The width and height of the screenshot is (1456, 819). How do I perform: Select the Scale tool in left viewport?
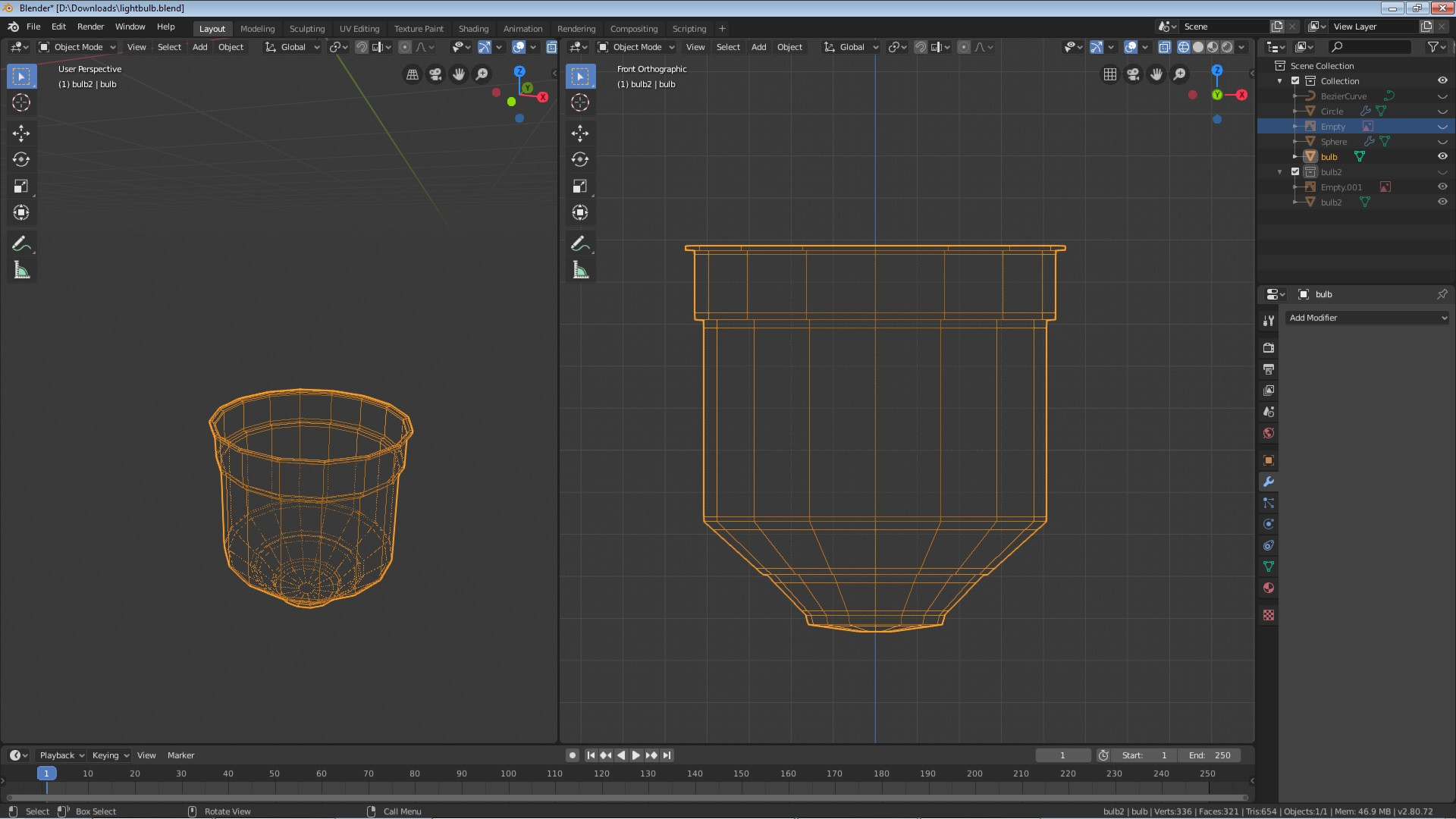tap(21, 187)
